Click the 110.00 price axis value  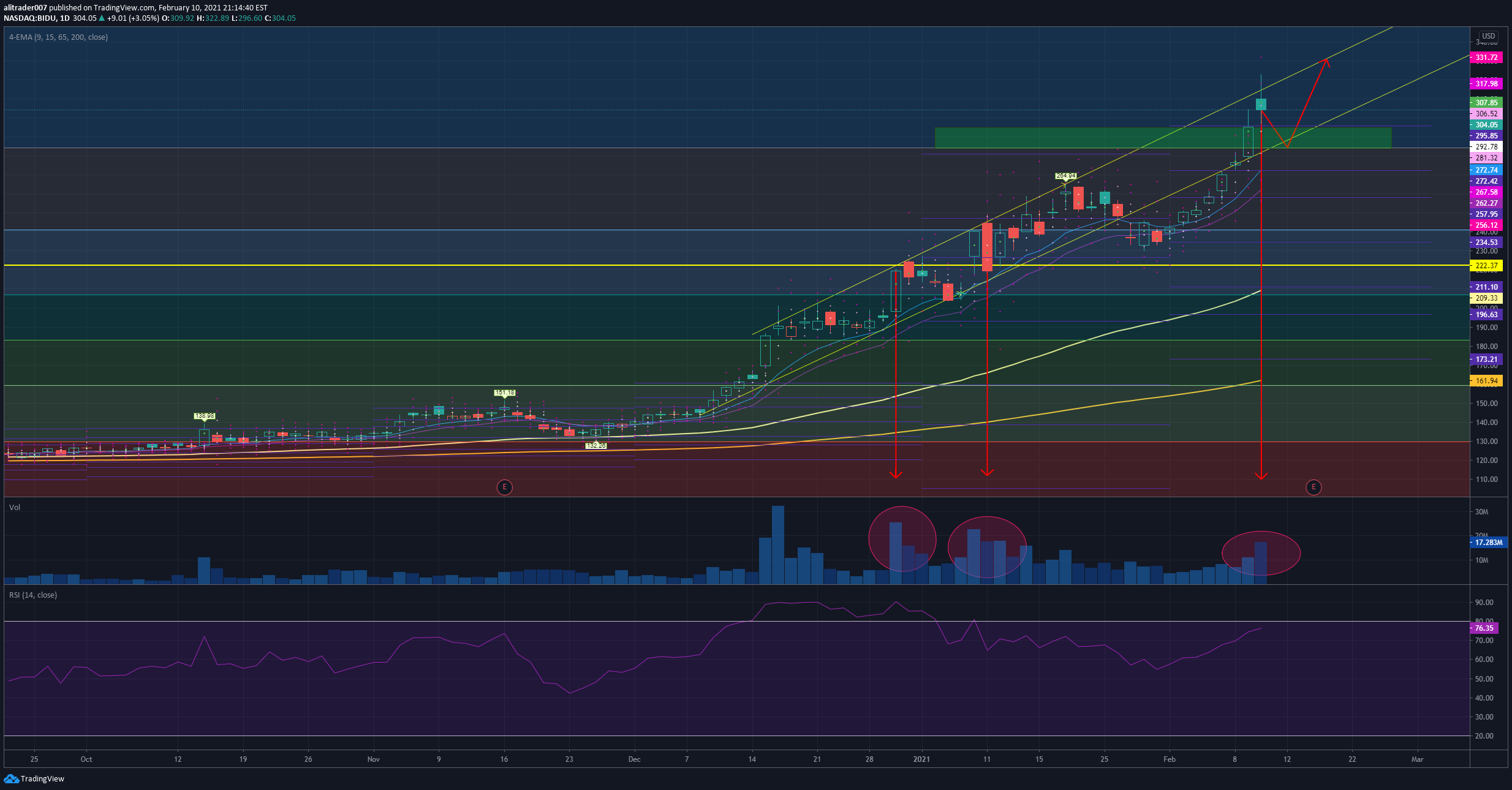[x=1486, y=480]
